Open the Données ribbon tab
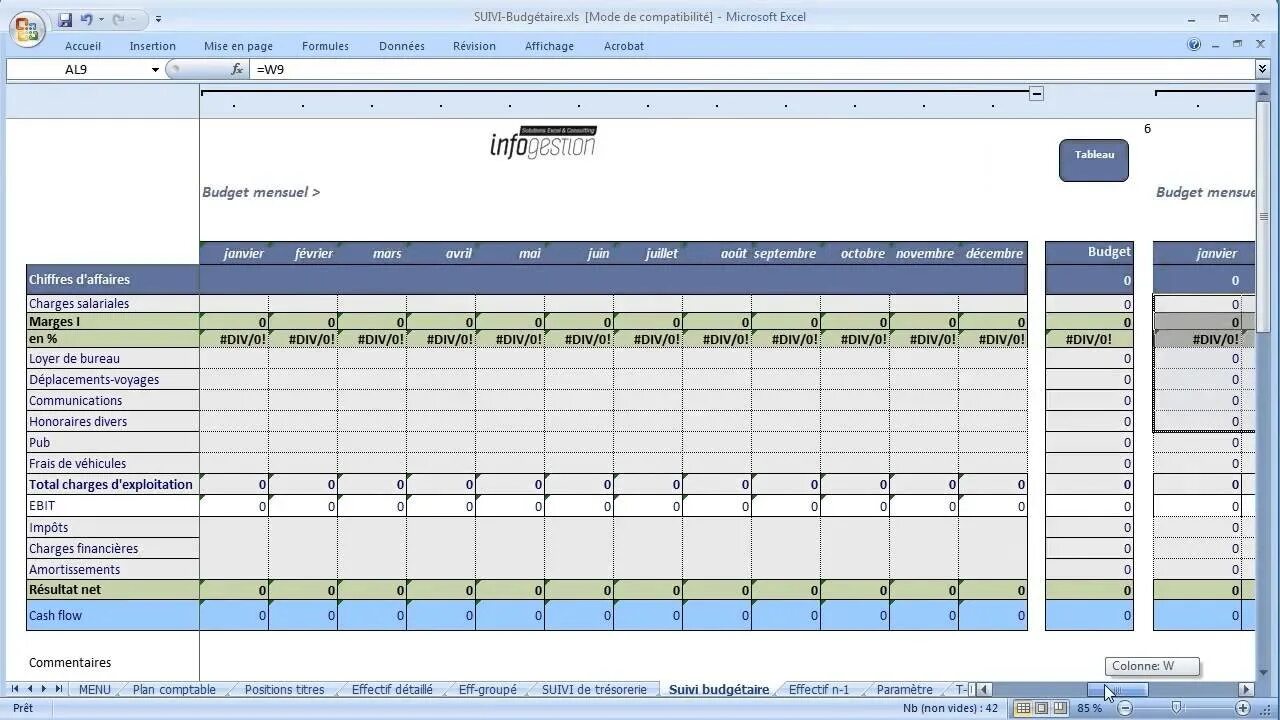Screen dimensions: 1280x720 coord(402,46)
